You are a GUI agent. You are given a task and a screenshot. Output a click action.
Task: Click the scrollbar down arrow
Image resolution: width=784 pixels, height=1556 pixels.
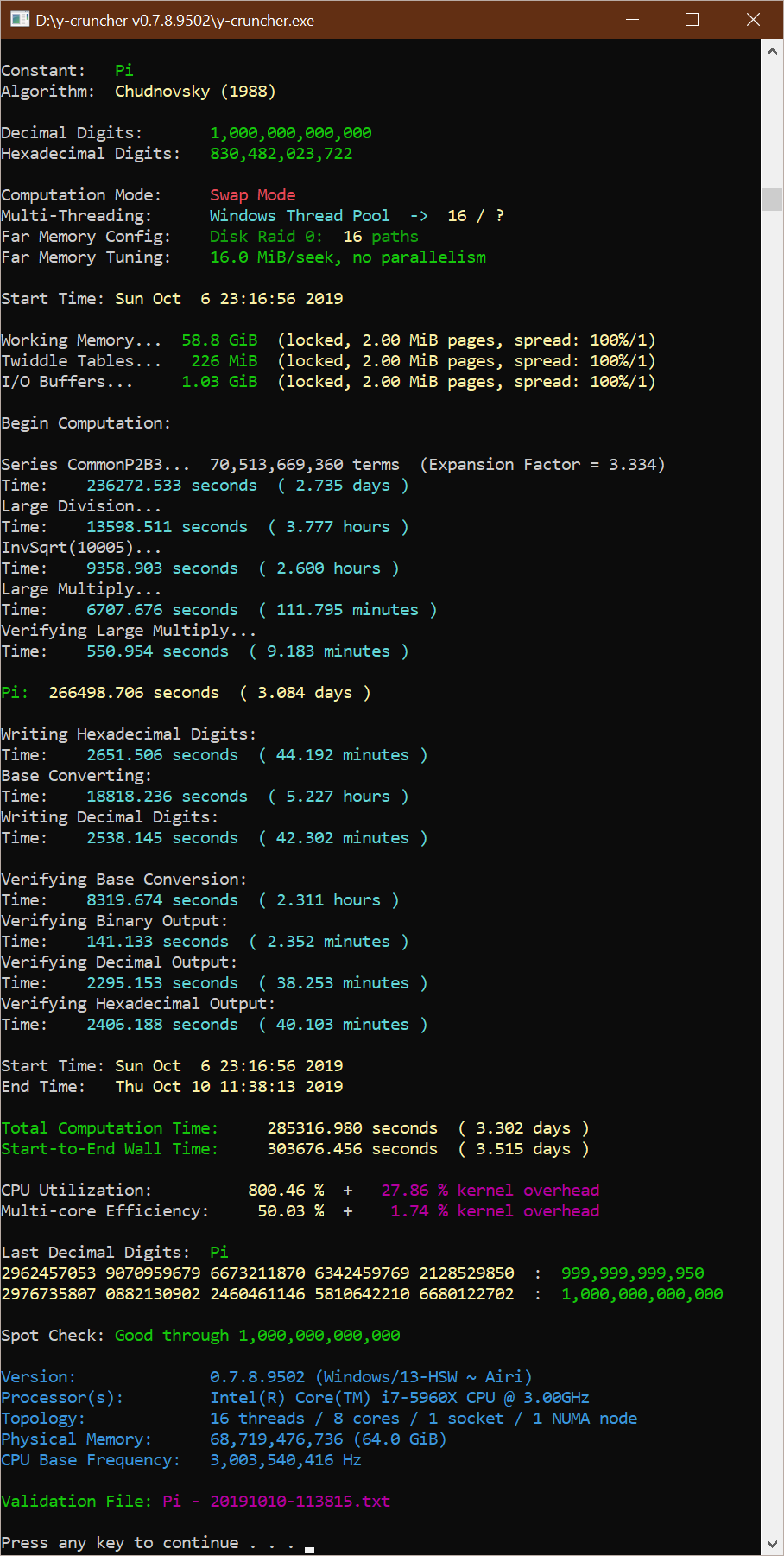tap(772, 1543)
